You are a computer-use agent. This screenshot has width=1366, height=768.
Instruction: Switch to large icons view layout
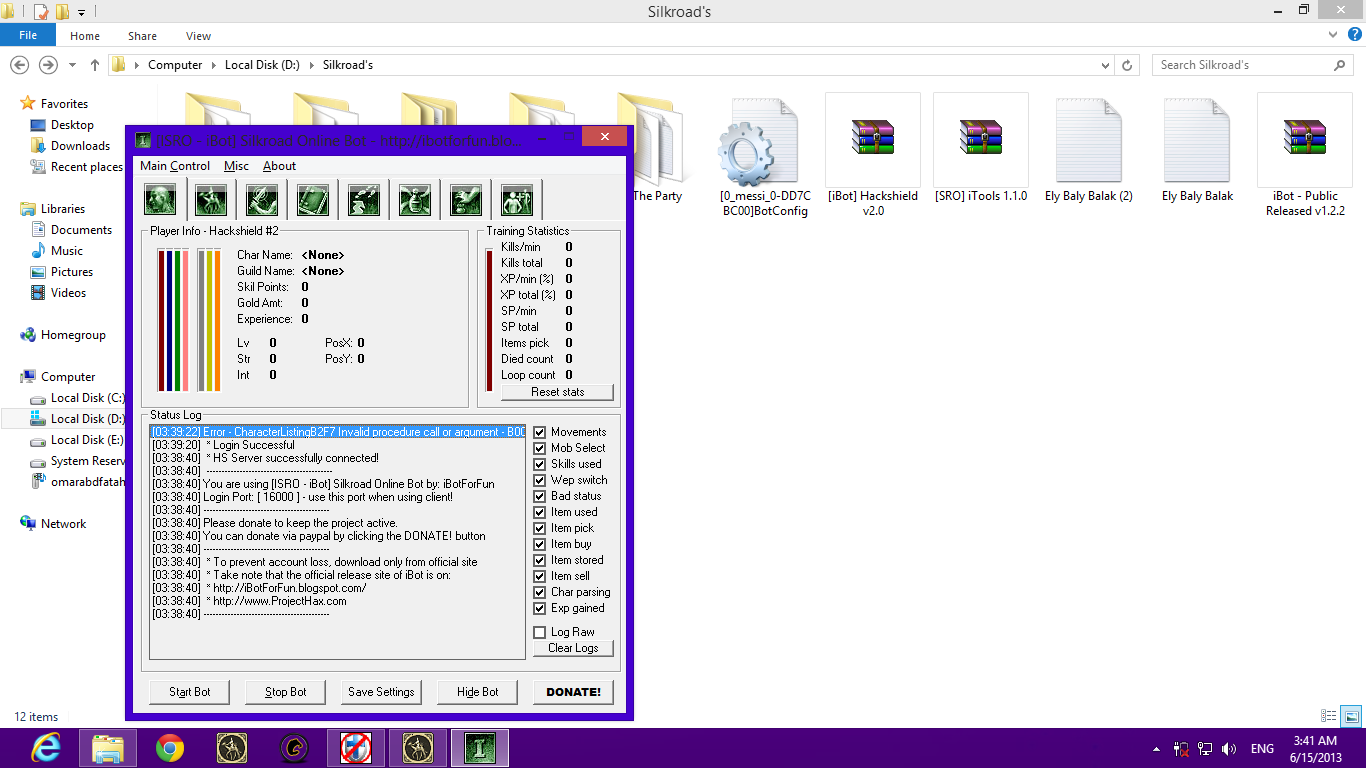(1351, 716)
